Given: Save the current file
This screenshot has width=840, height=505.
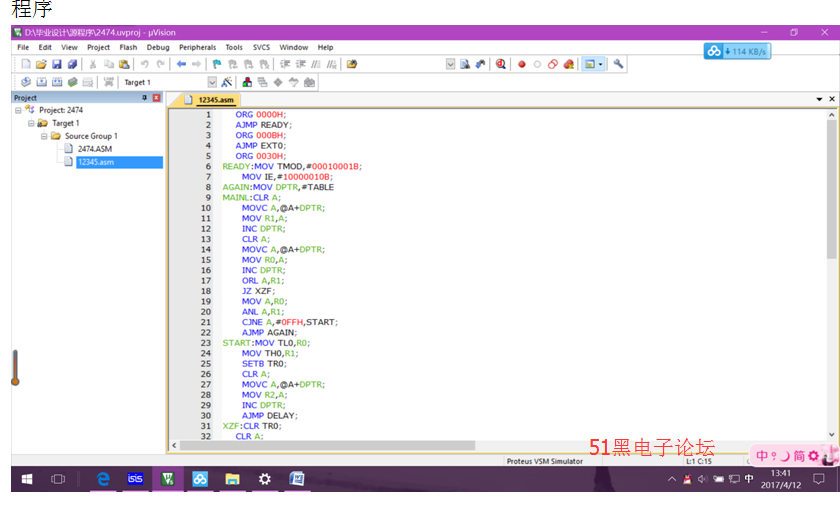Looking at the screenshot, I should click(56, 64).
